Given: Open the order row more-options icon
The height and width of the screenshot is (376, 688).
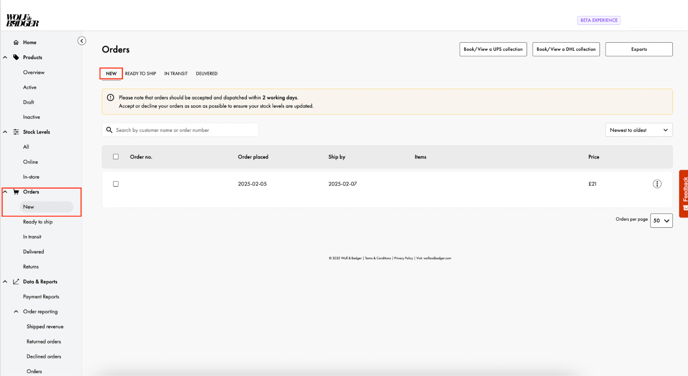Looking at the screenshot, I should [x=657, y=184].
